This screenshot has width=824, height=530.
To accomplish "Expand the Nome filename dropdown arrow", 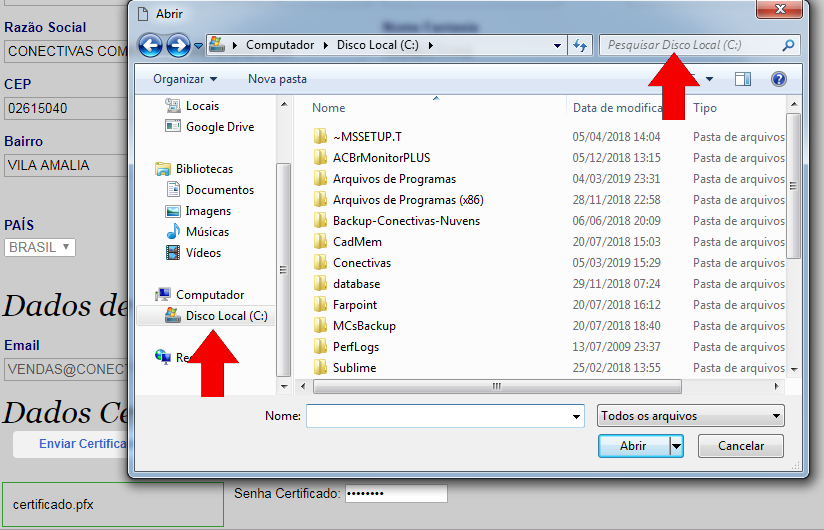I will pos(575,416).
